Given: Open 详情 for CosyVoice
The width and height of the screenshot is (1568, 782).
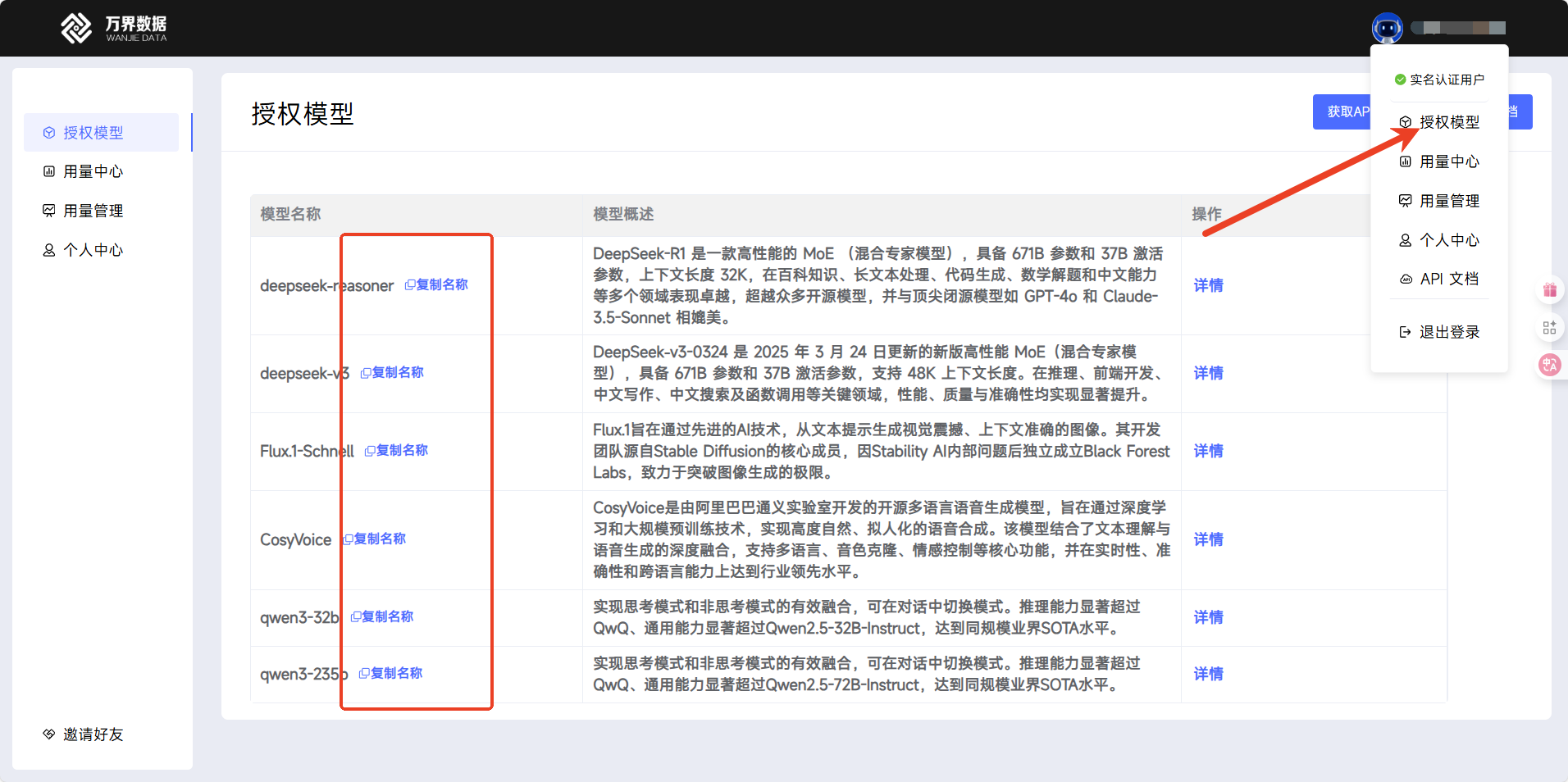Looking at the screenshot, I should (x=1208, y=539).
